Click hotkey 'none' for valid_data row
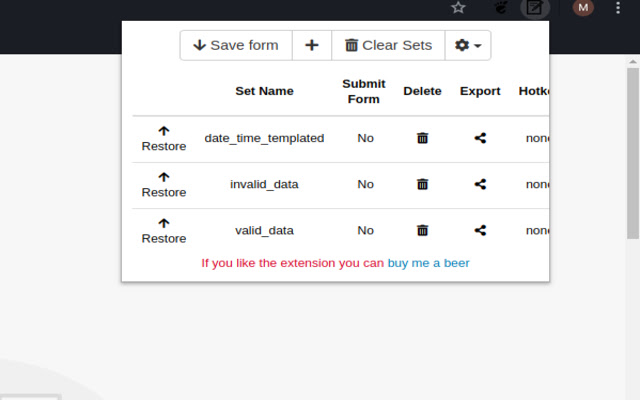Screen dimensions: 640x400 [538, 231]
